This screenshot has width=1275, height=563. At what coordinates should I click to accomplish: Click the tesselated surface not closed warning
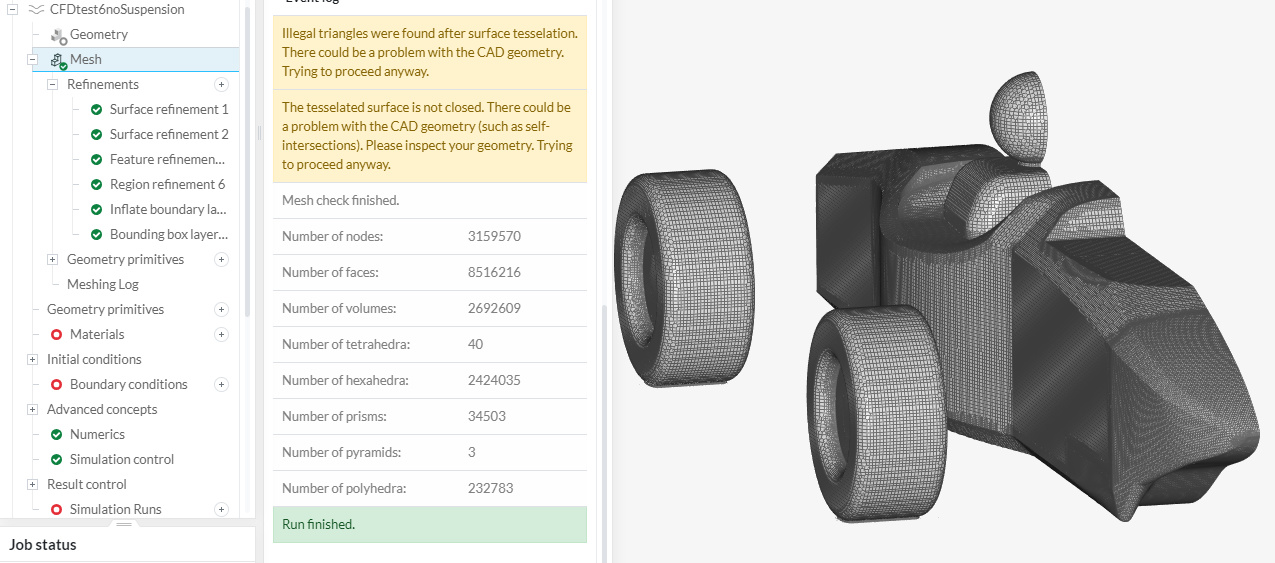click(x=430, y=136)
